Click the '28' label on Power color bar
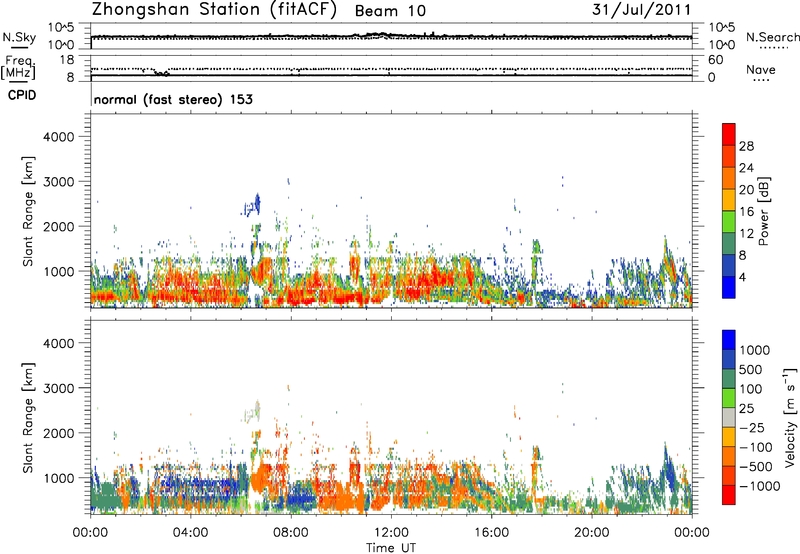 pyautogui.click(x=746, y=146)
